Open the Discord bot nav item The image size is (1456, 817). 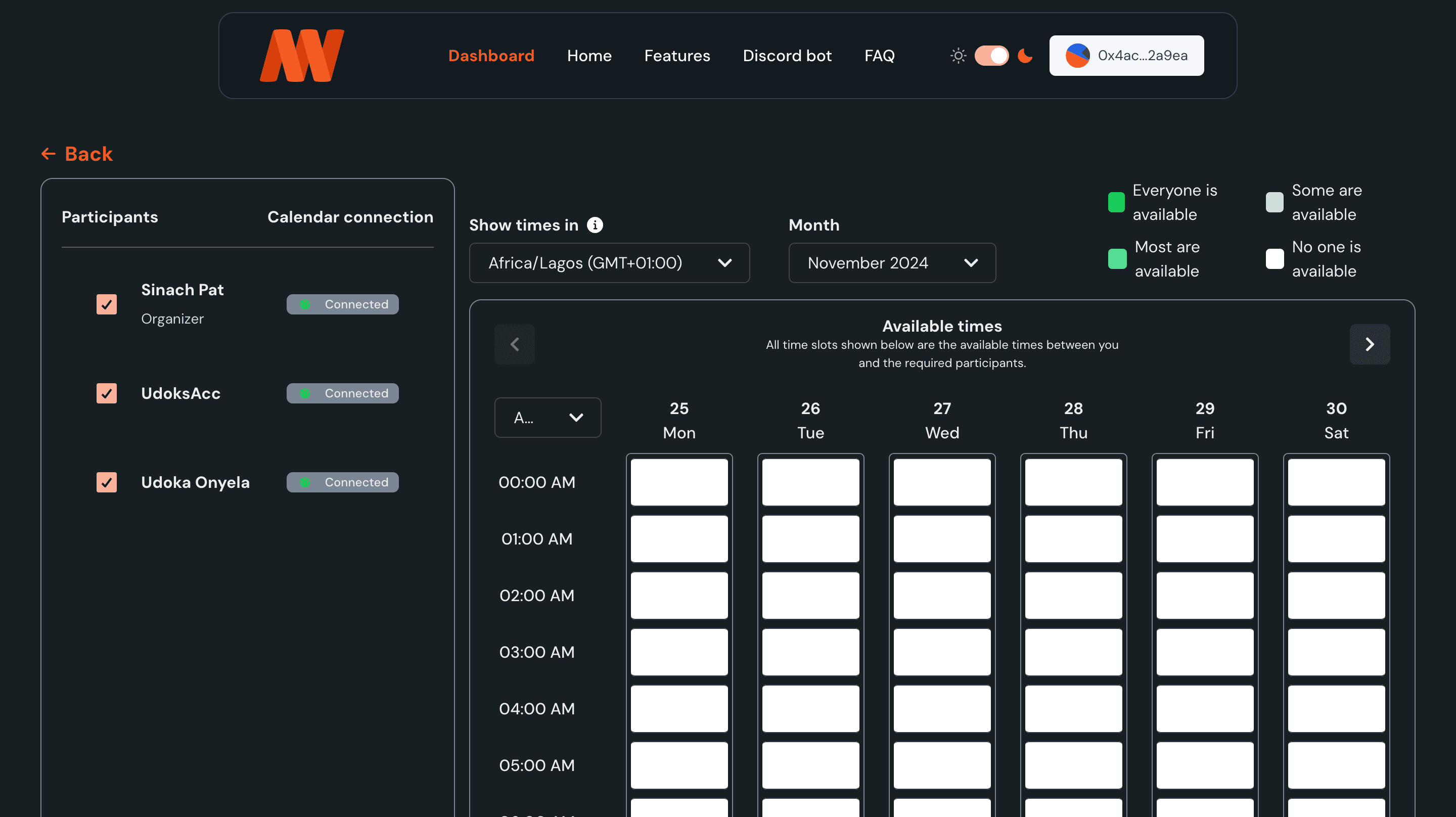(x=787, y=56)
